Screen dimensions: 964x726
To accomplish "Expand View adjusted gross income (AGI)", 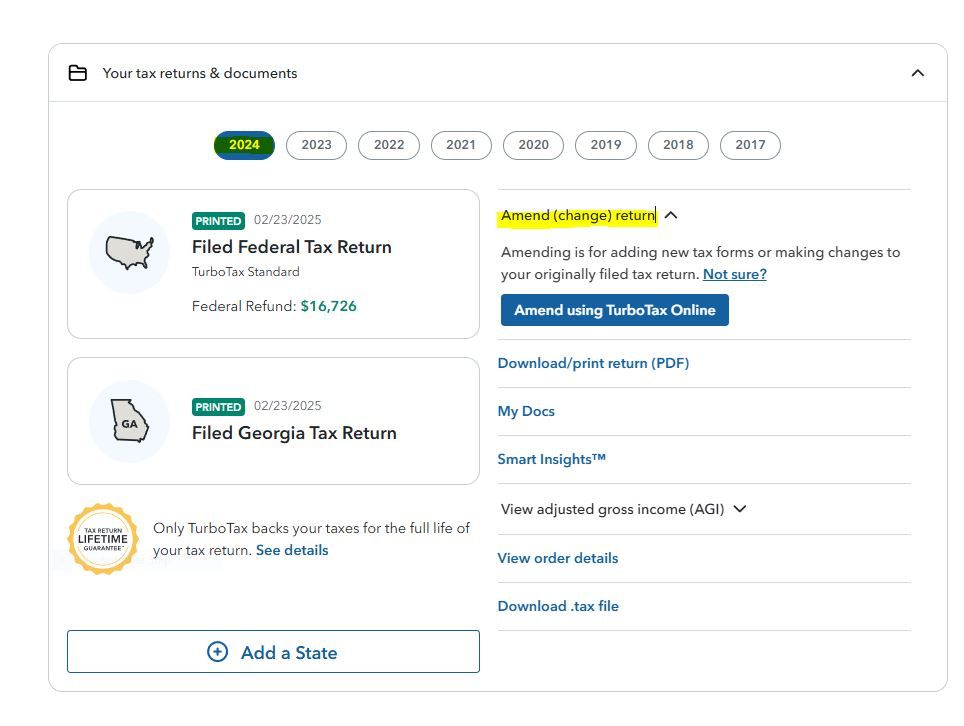I will point(740,509).
